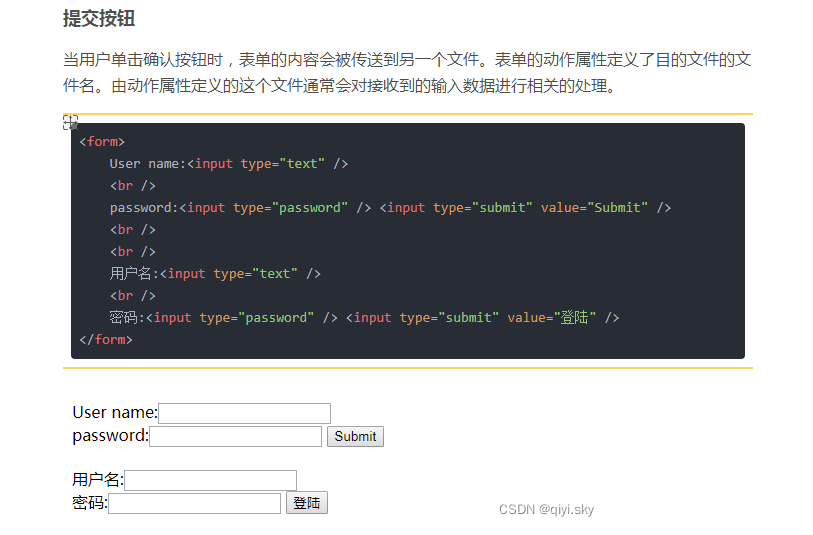This screenshot has width=813, height=535.
Task: Click the 'password:' label in the rendered form
Action: click(x=110, y=436)
